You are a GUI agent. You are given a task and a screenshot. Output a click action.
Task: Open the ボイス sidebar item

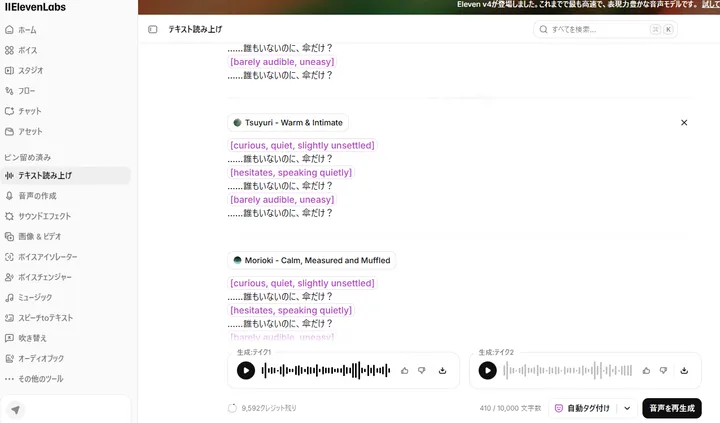pyautogui.click(x=65, y=50)
